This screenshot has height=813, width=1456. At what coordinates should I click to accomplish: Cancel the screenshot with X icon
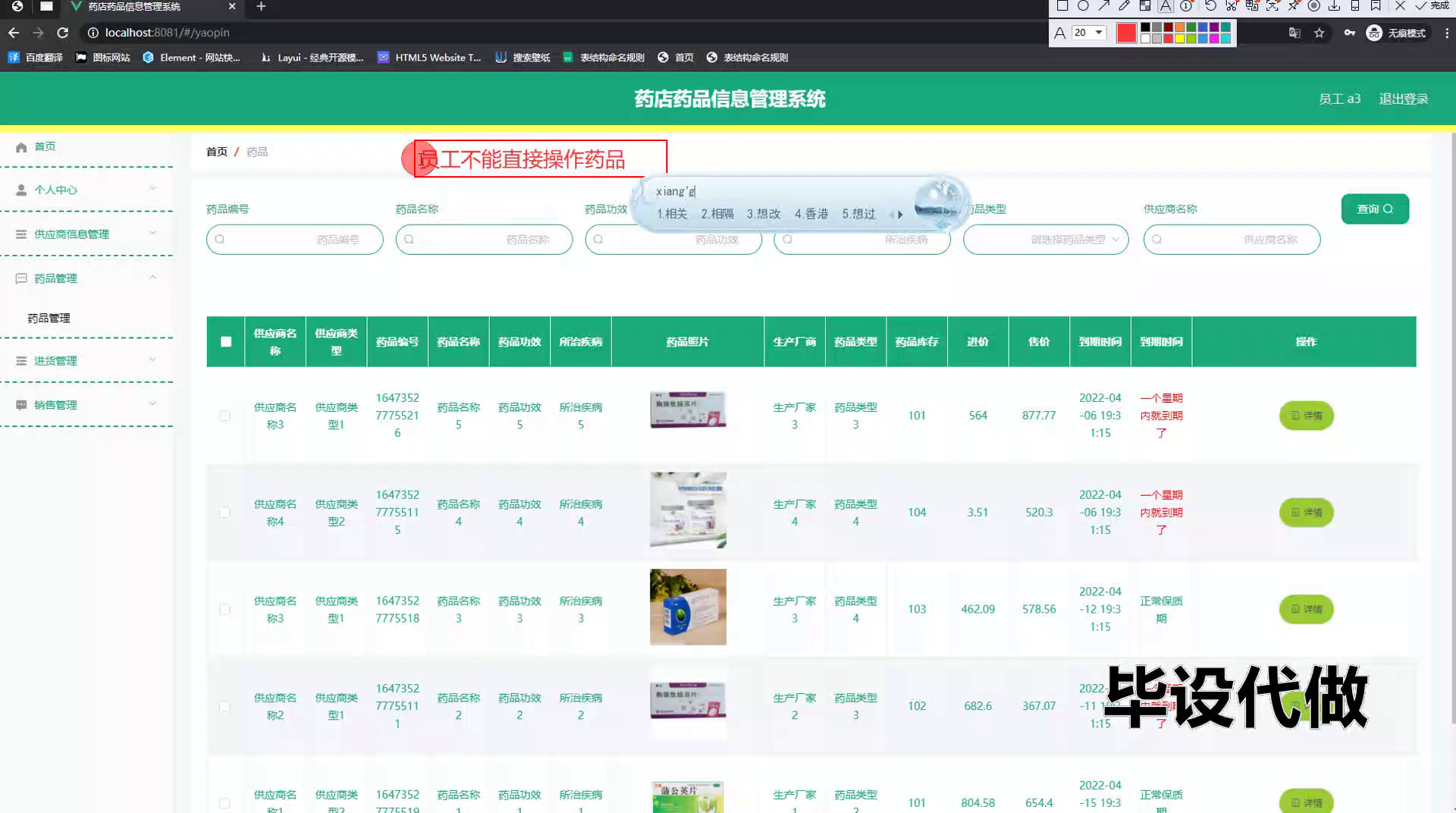(x=1400, y=6)
